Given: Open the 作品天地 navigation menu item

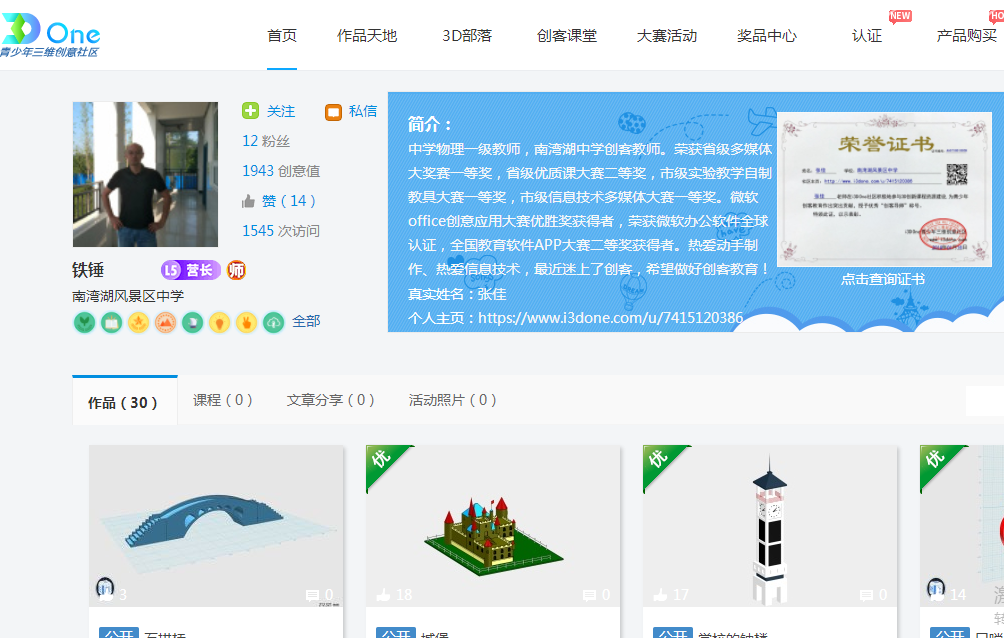Looking at the screenshot, I should [x=367, y=36].
